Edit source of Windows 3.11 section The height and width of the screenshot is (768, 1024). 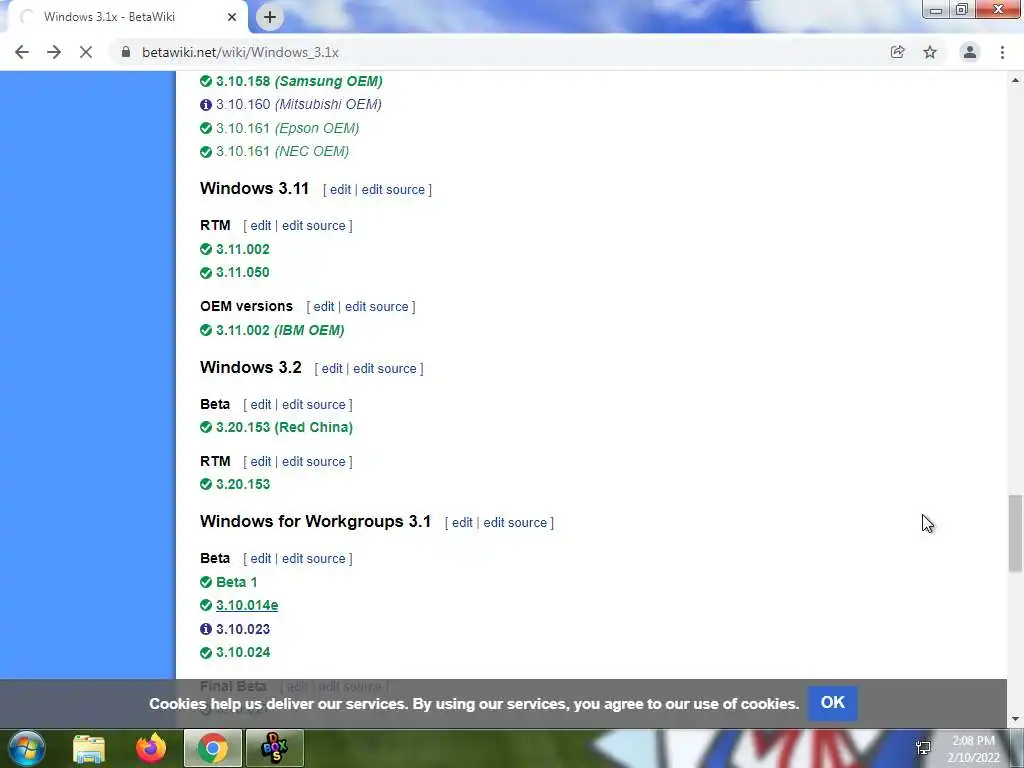(393, 189)
